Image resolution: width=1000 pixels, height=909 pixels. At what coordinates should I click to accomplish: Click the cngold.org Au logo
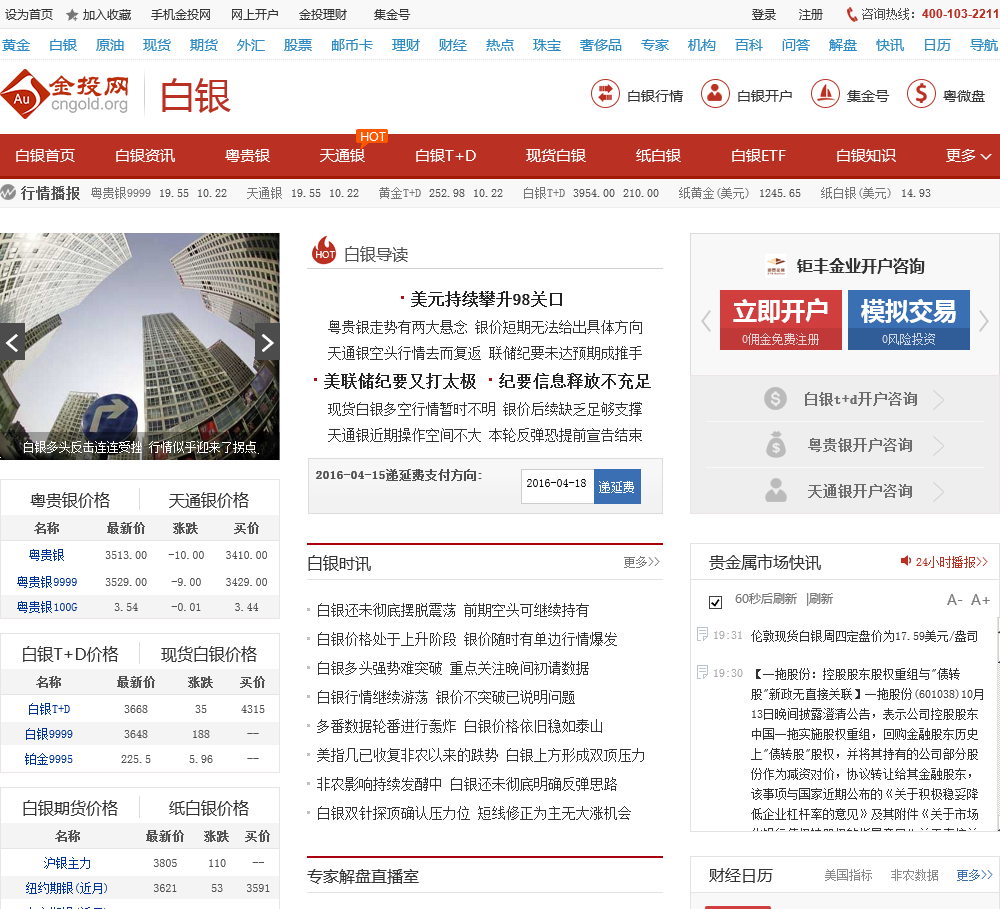(65, 94)
